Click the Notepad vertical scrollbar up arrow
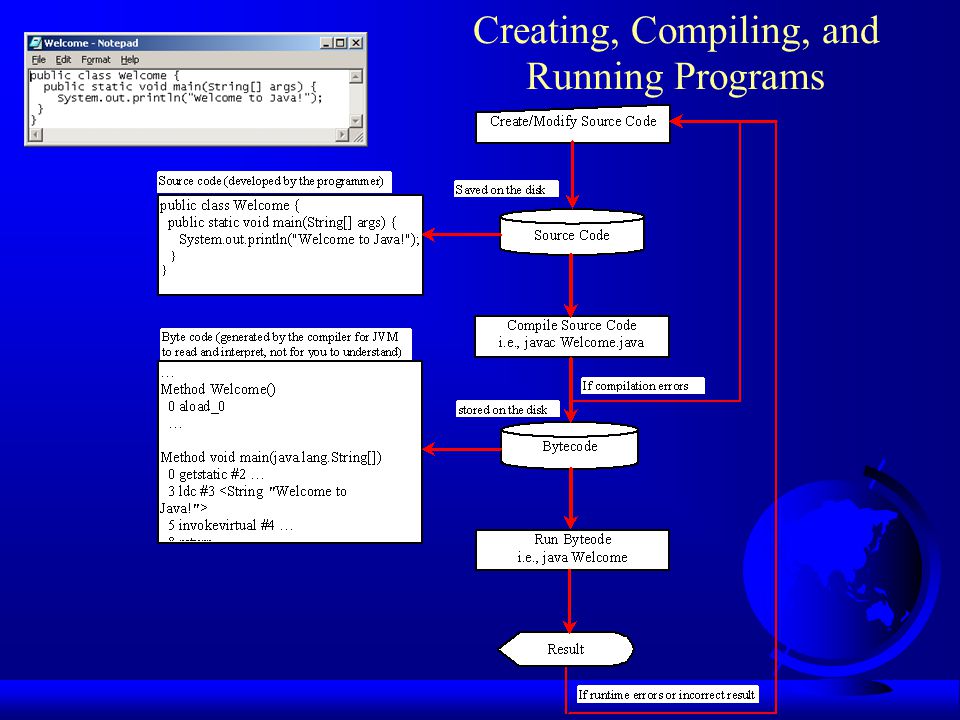This screenshot has height=720, width=960. (356, 77)
